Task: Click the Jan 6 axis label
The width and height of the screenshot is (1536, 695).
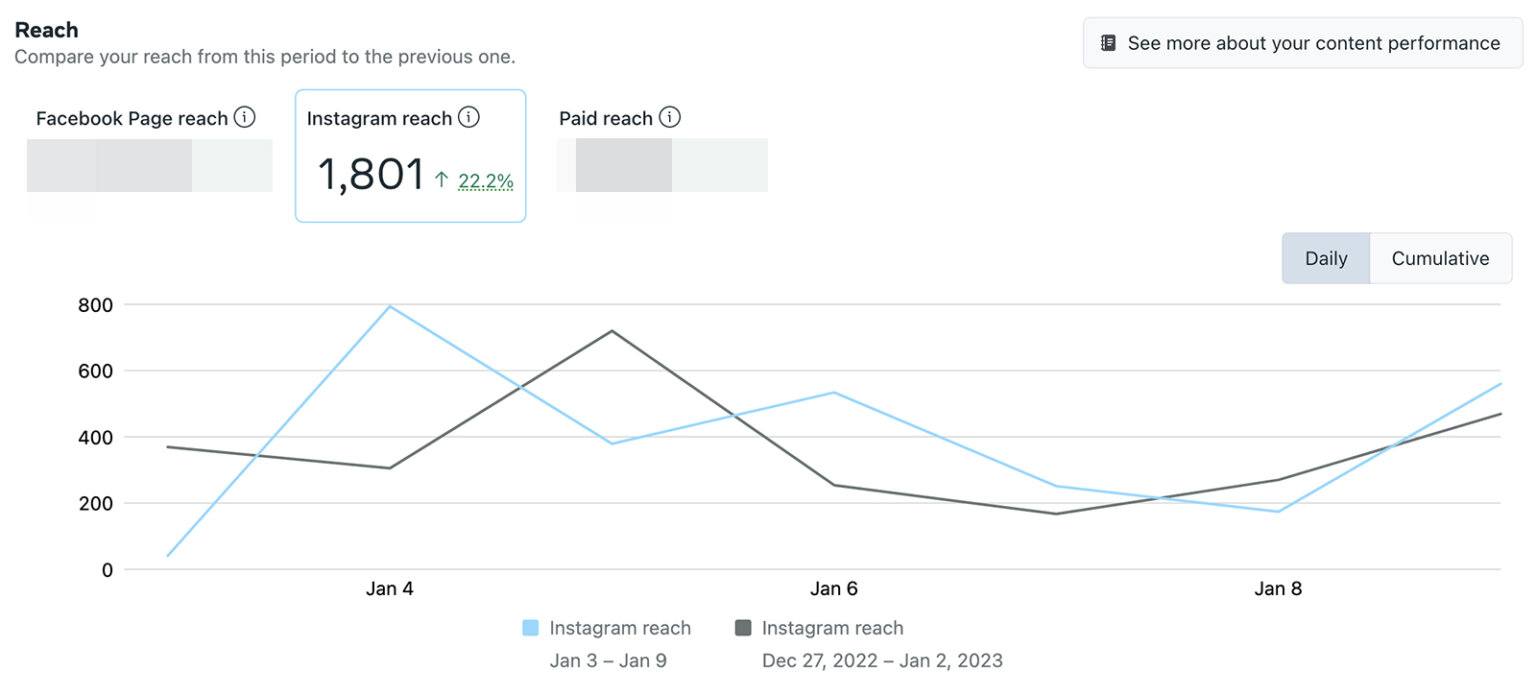Action: pos(834,588)
